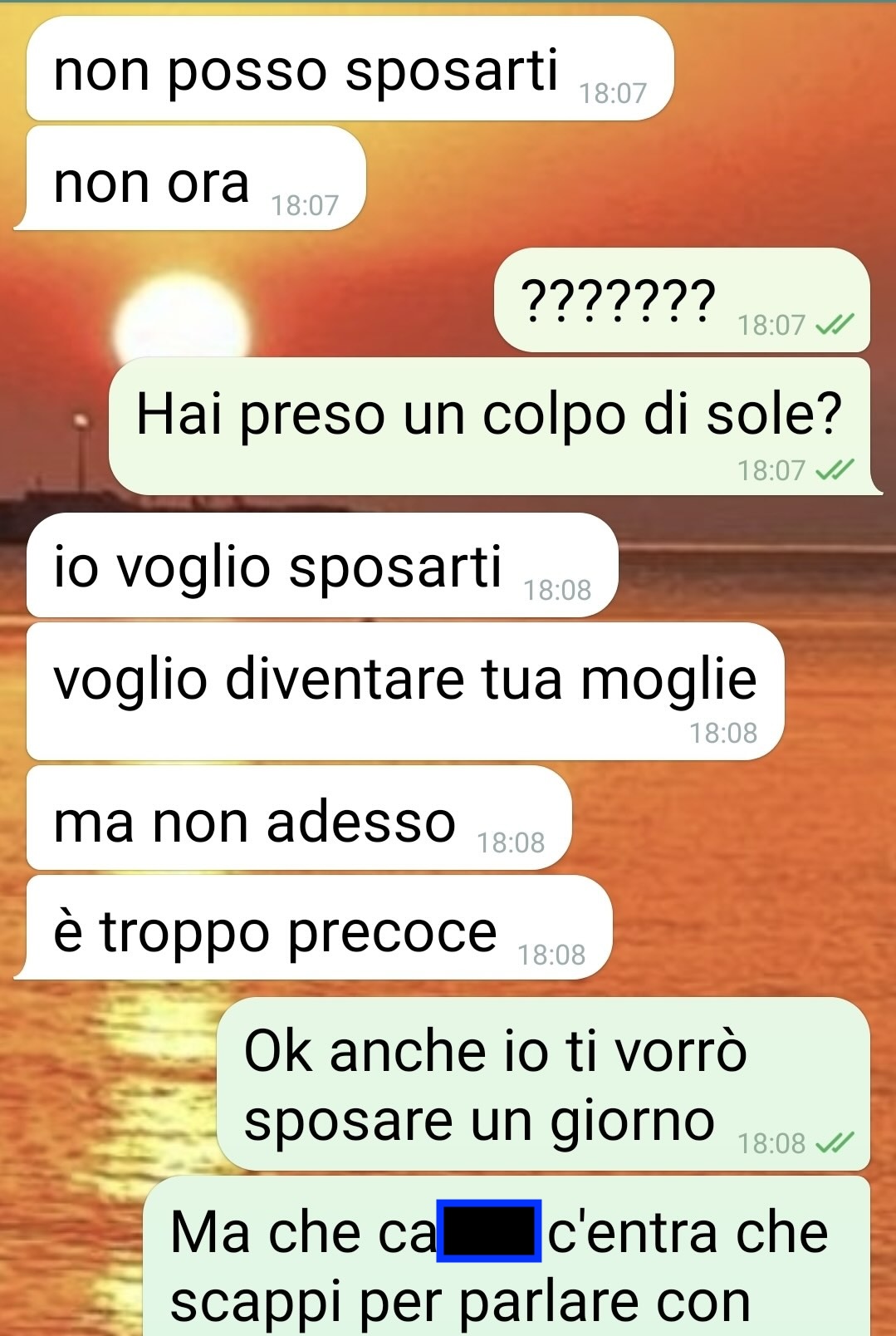Click the 18:08 timestamp of 'è troppo precoce'
Image resolution: width=896 pixels, height=1336 pixels.
coord(551,955)
